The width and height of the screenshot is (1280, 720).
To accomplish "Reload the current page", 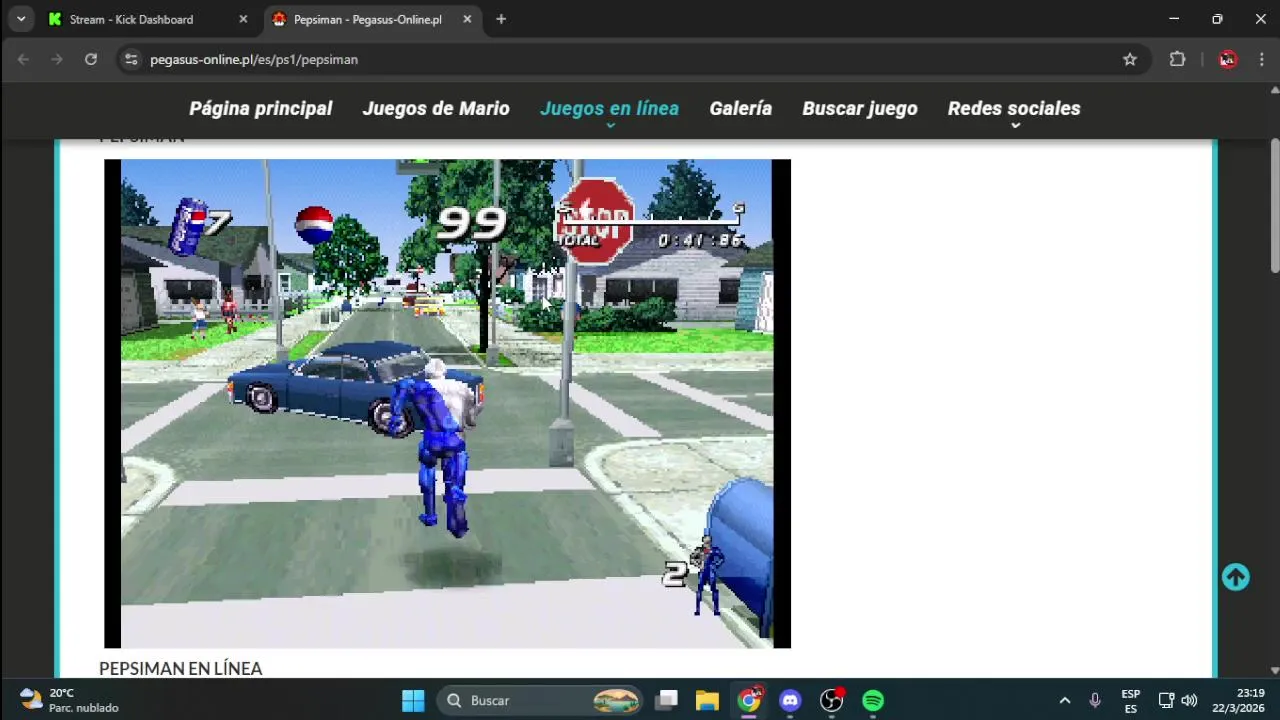I will (x=91, y=59).
